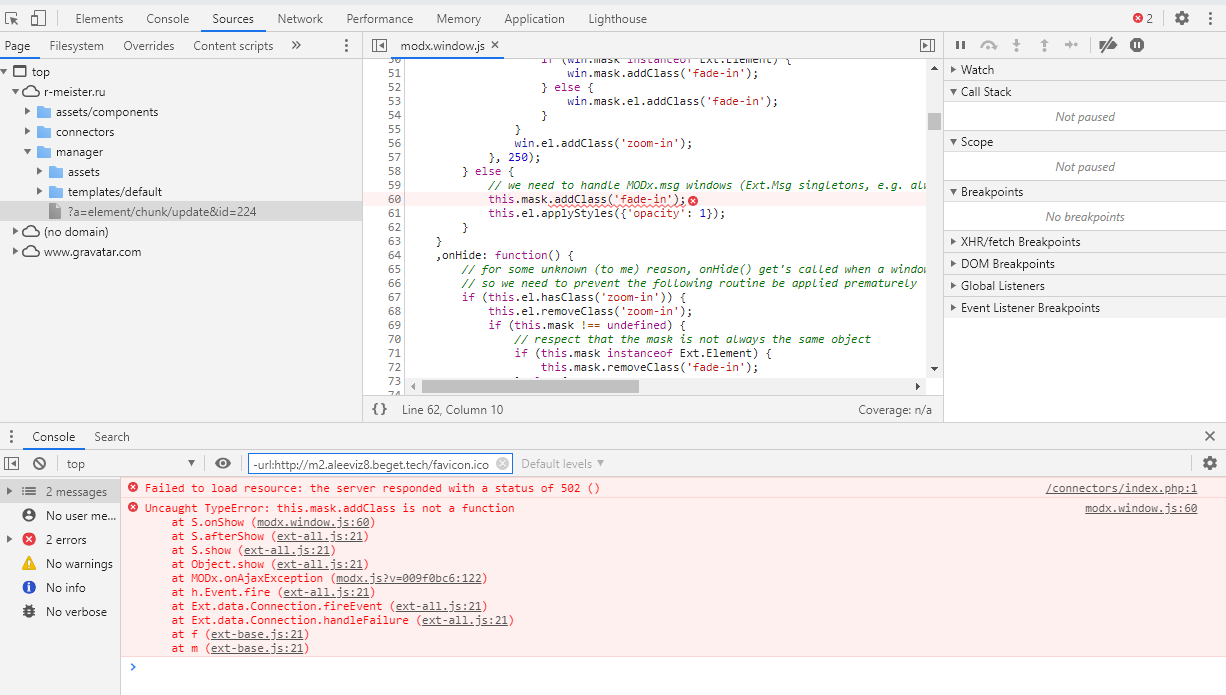The width and height of the screenshot is (1226, 695).
Task: Click the step into function button
Action: tap(1017, 45)
